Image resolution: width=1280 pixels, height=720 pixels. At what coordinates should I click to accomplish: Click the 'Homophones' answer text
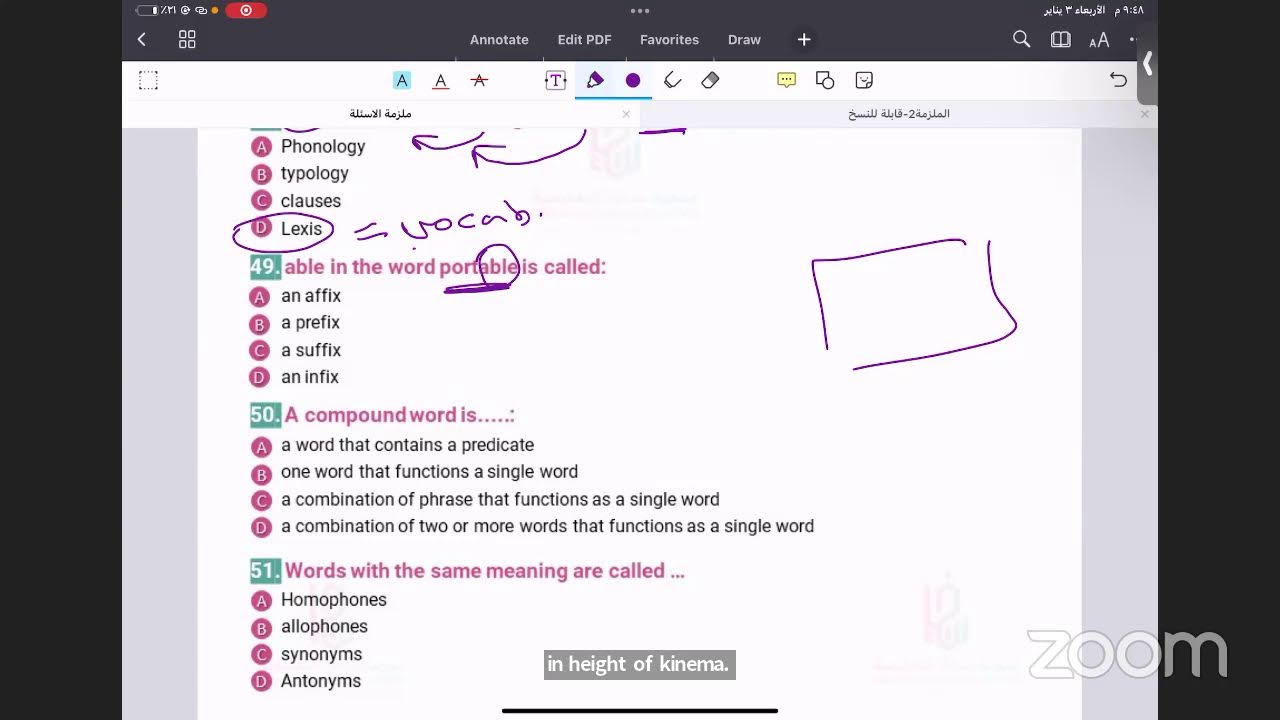(x=334, y=600)
